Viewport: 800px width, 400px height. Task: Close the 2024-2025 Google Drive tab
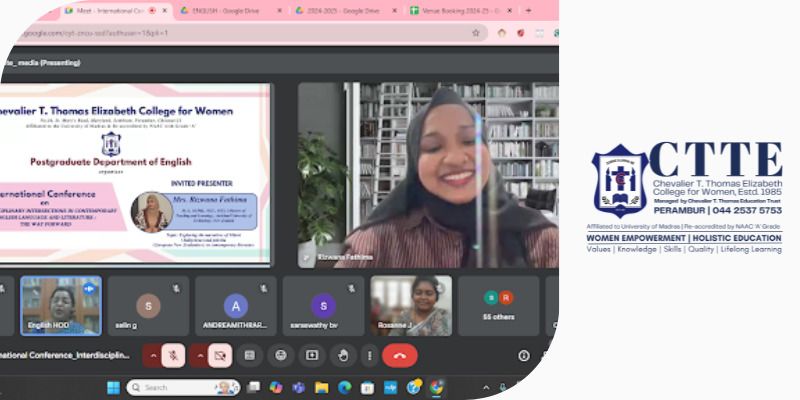tap(394, 11)
